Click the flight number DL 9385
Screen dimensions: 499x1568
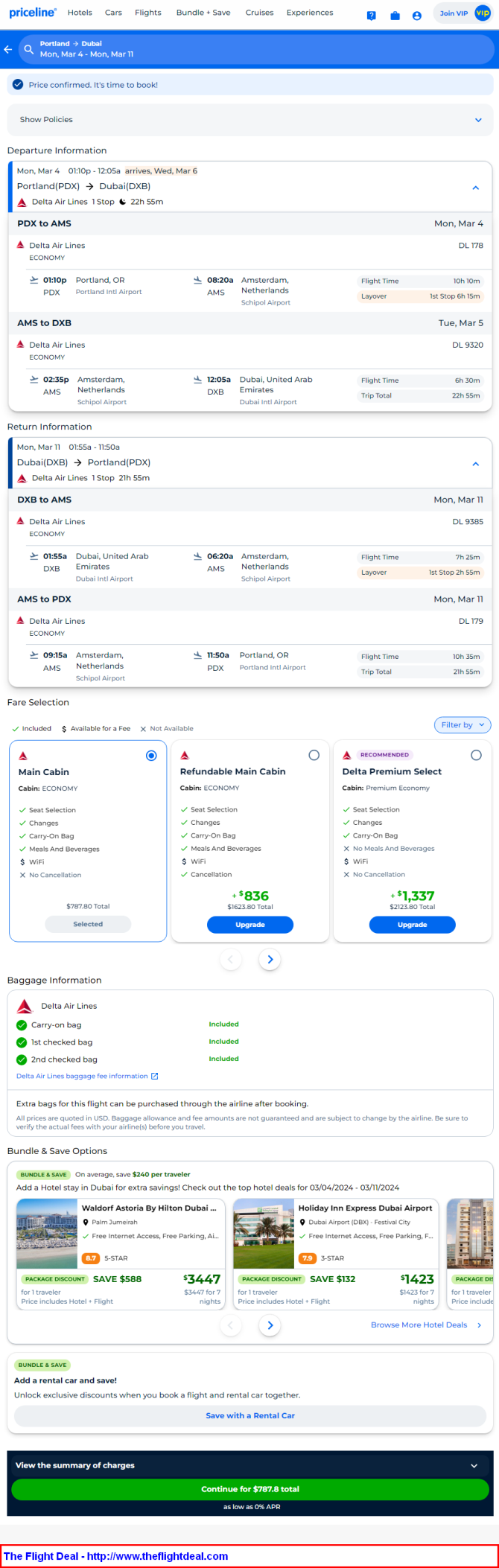click(468, 521)
